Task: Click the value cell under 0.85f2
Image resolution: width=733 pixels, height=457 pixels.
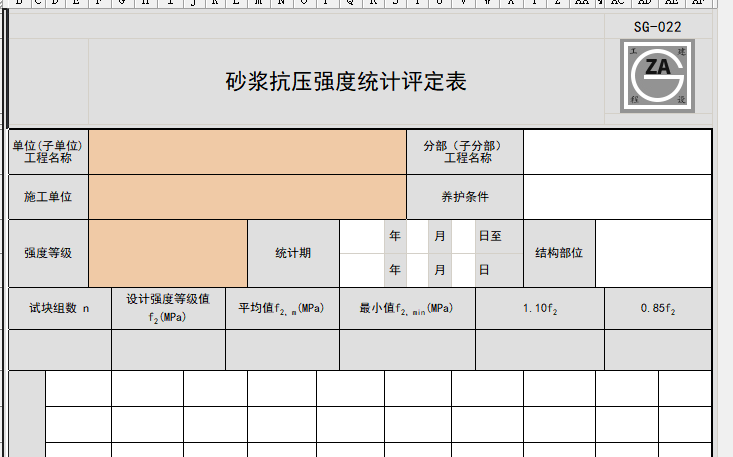Action: pyautogui.click(x=658, y=350)
